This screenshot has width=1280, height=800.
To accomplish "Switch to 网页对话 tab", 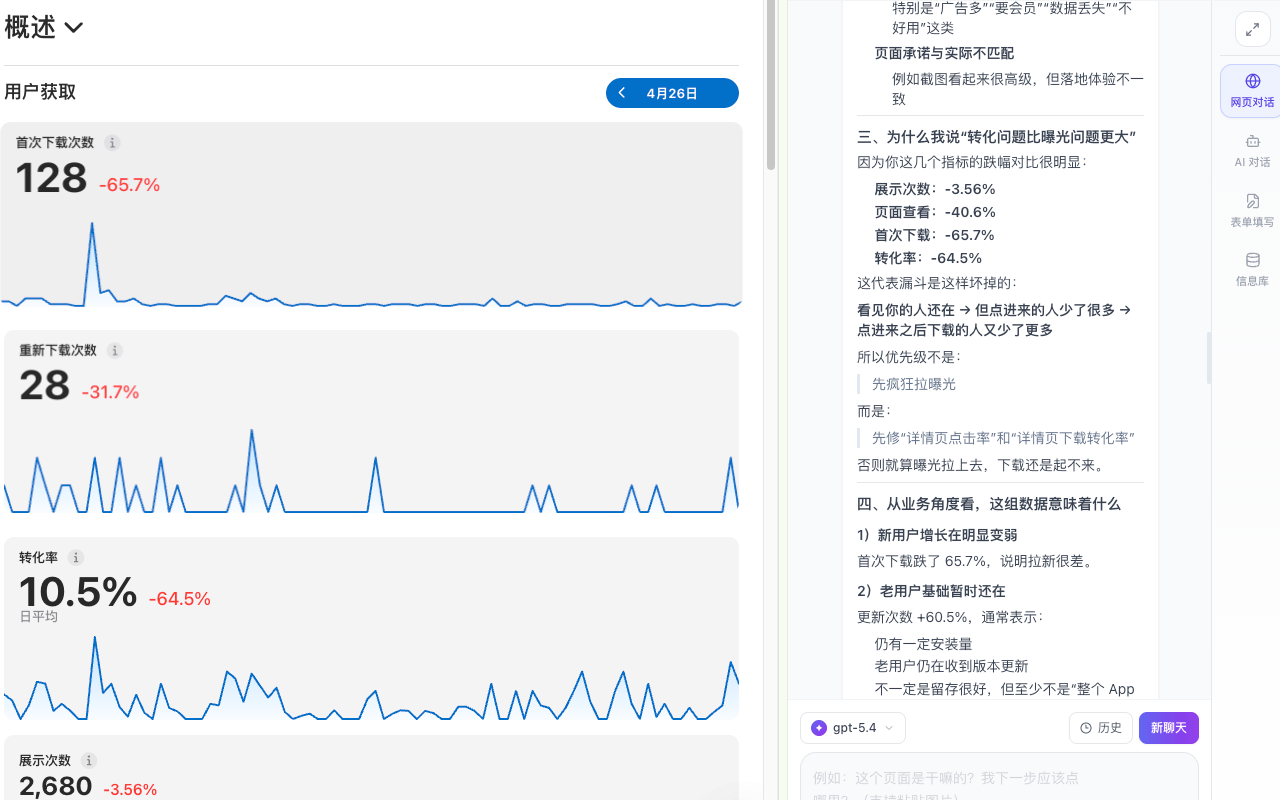I will click(x=1252, y=91).
